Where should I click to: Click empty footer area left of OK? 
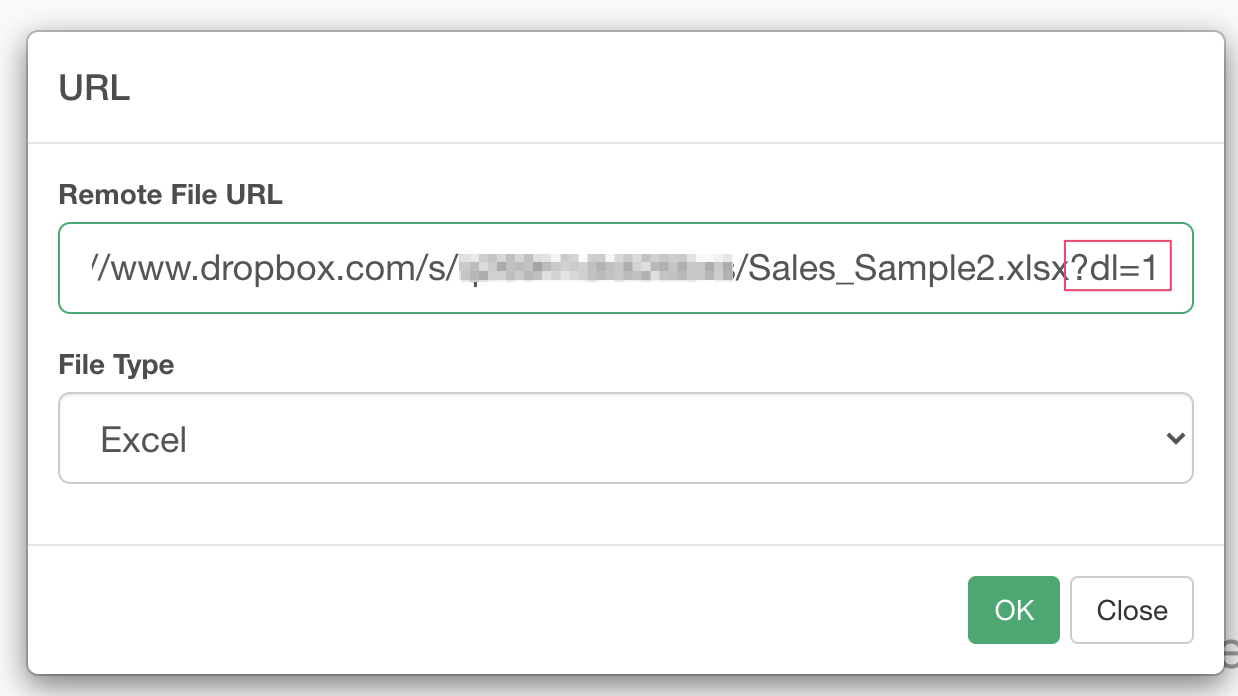[500, 609]
